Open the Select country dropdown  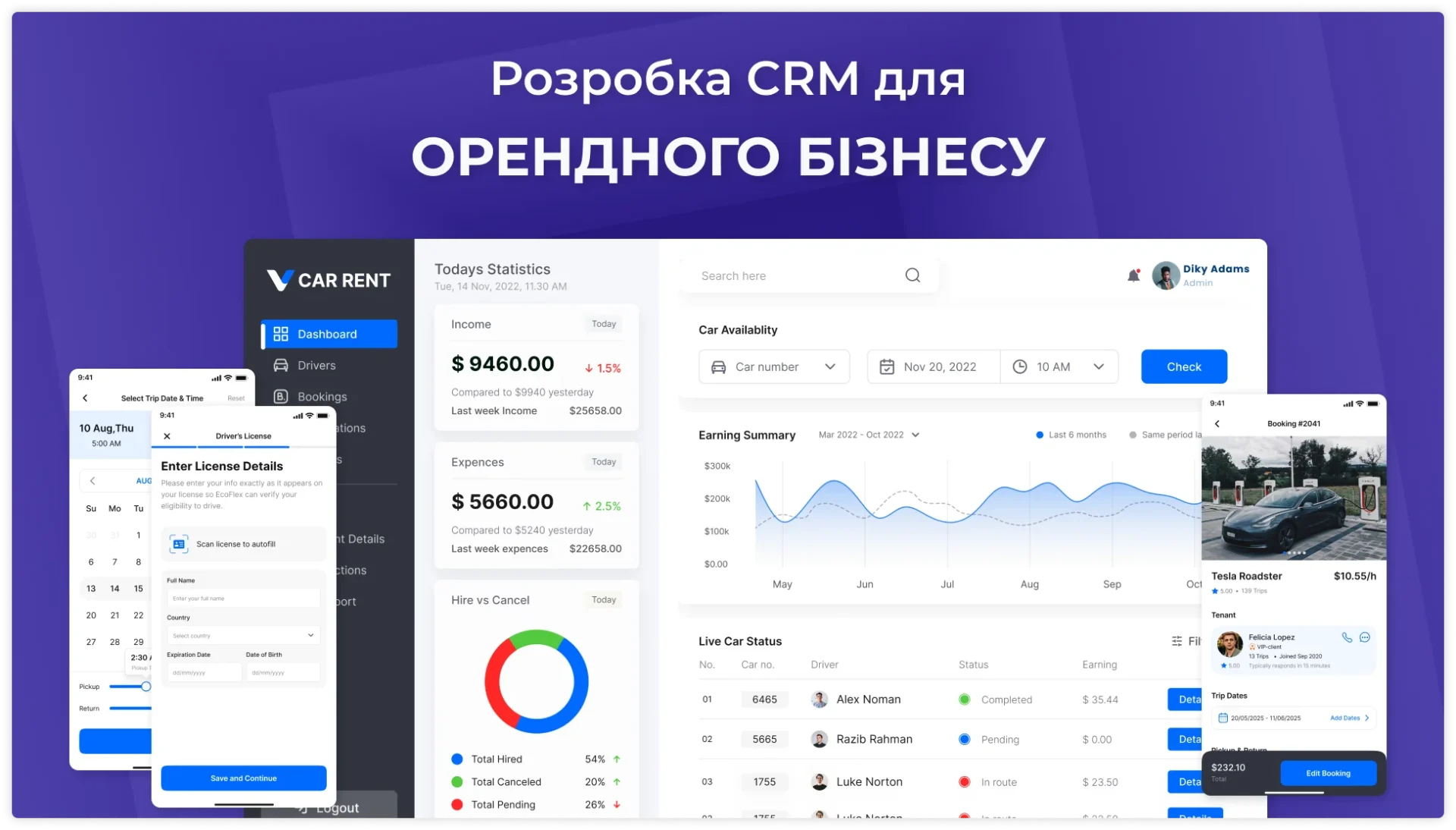coord(243,635)
